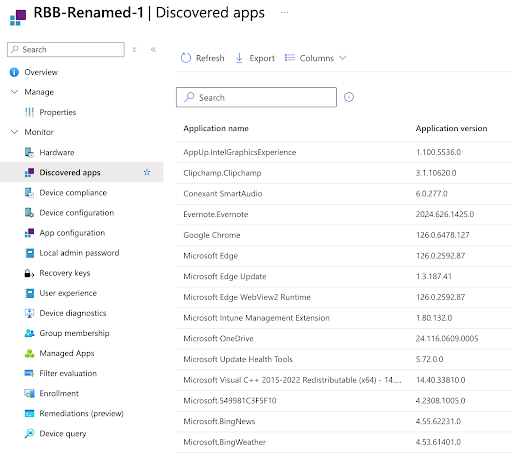Click the Managed Apps icon
Screen dimensions: 512x453
coord(29,353)
